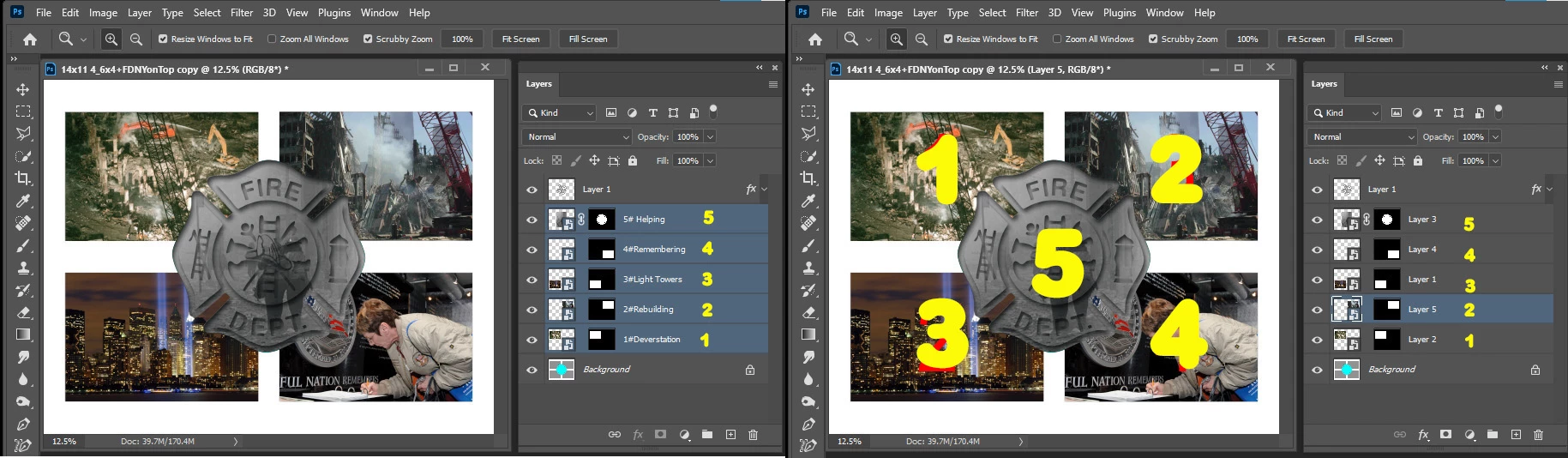Select the Crop tool in left window
The width and height of the screenshot is (1568, 458).
[x=22, y=178]
